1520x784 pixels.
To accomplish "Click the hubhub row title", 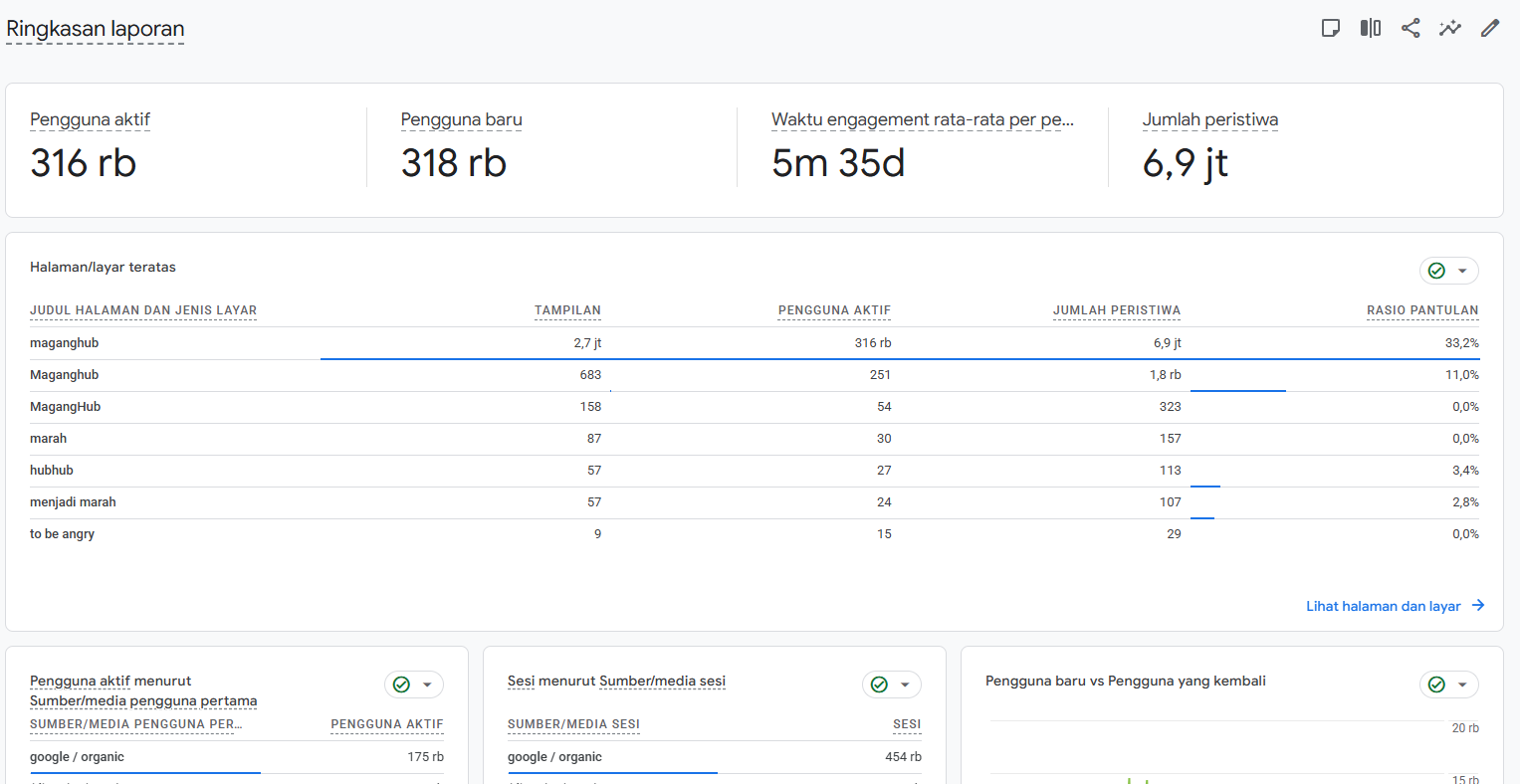I will pos(52,471).
